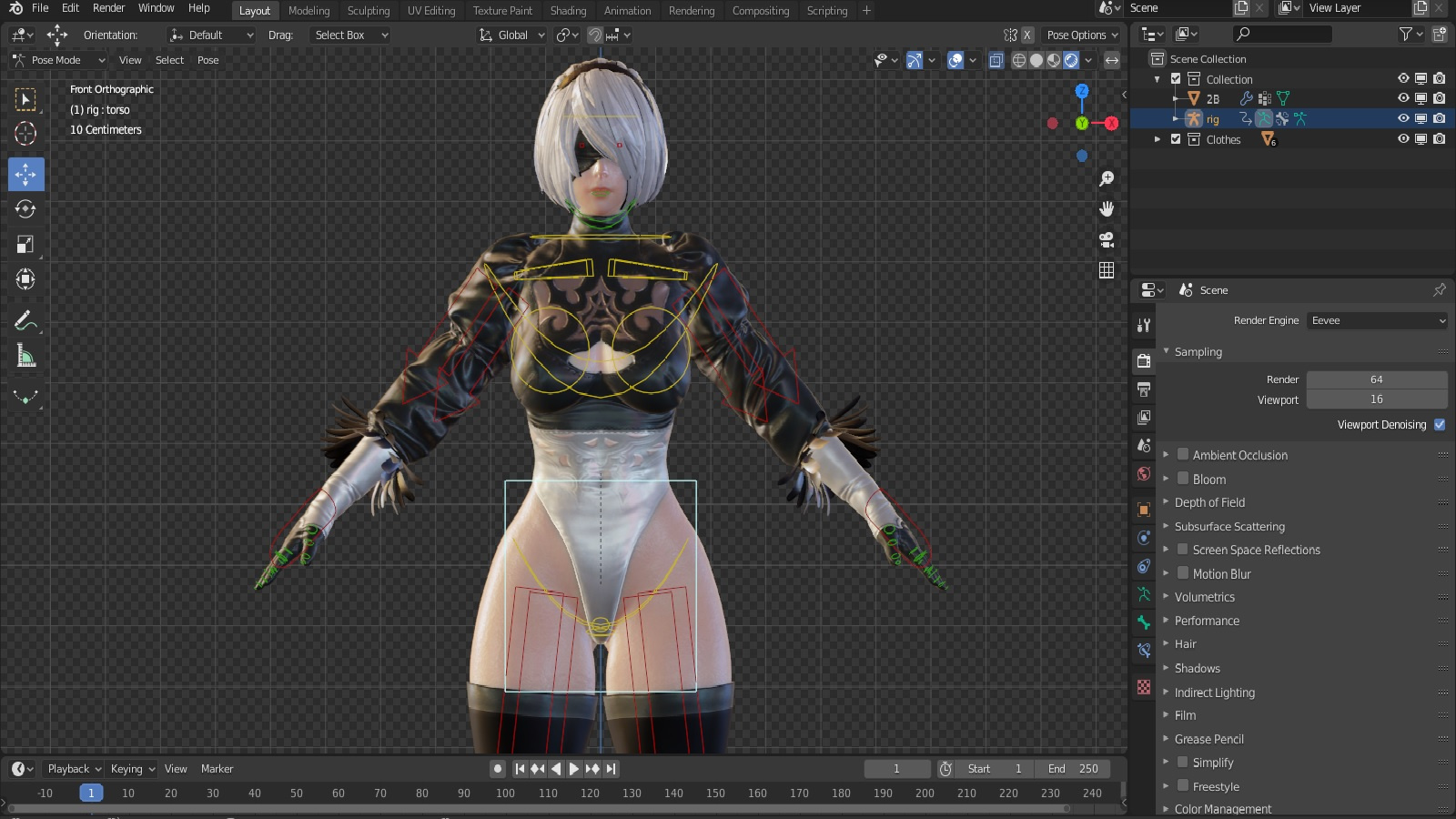Enable Bloom checkbox

click(x=1183, y=479)
